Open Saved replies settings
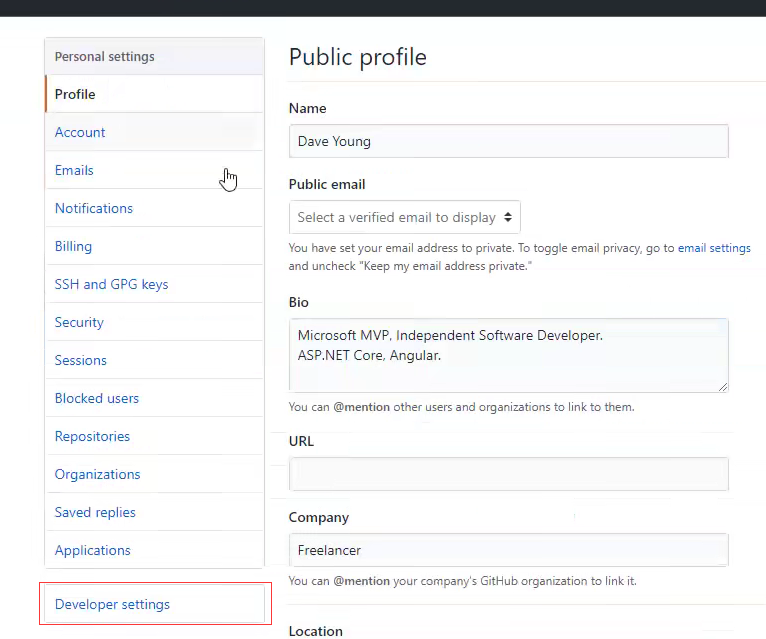This screenshot has width=766, height=639. (95, 512)
